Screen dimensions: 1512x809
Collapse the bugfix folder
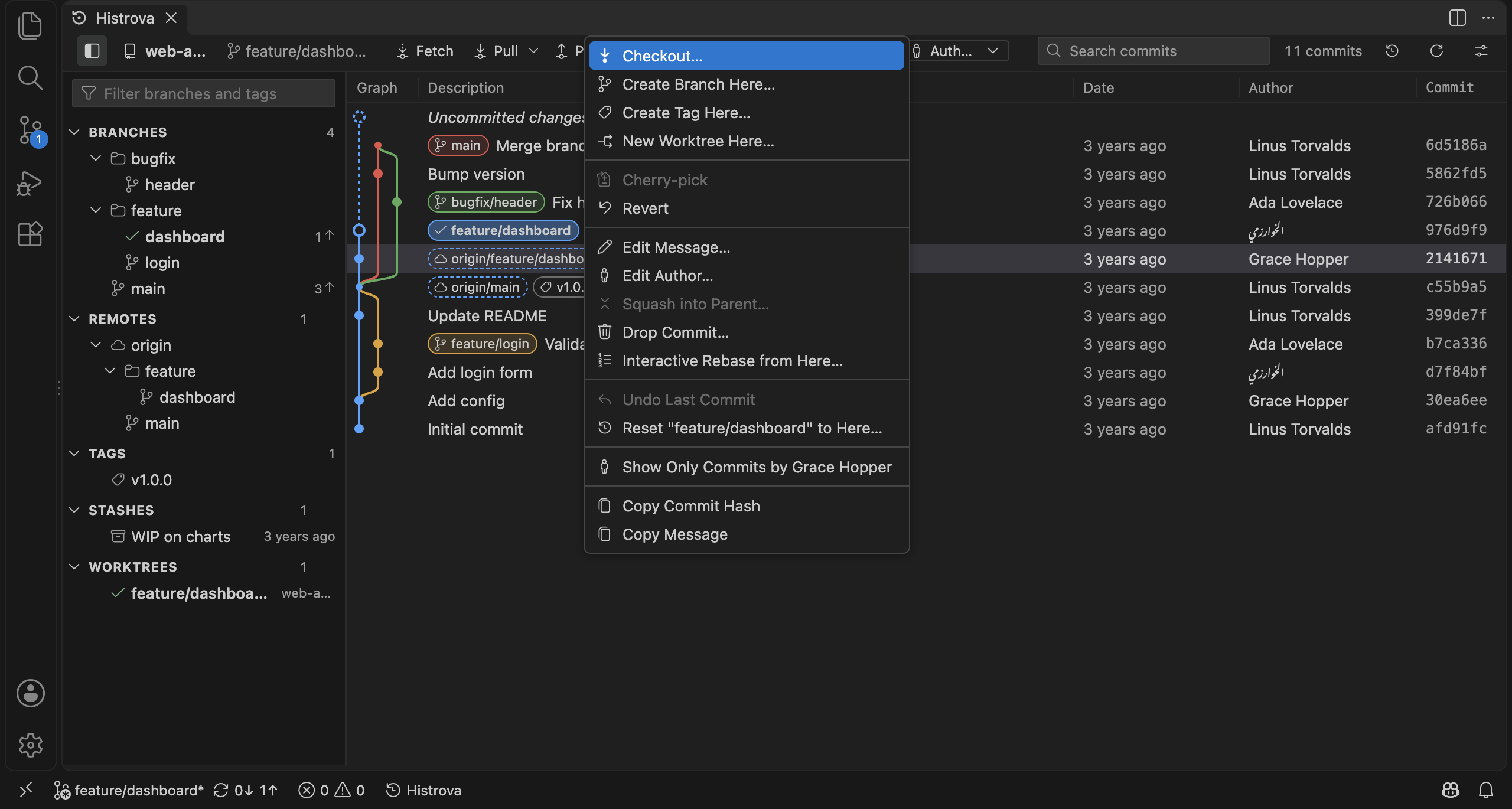click(96, 158)
